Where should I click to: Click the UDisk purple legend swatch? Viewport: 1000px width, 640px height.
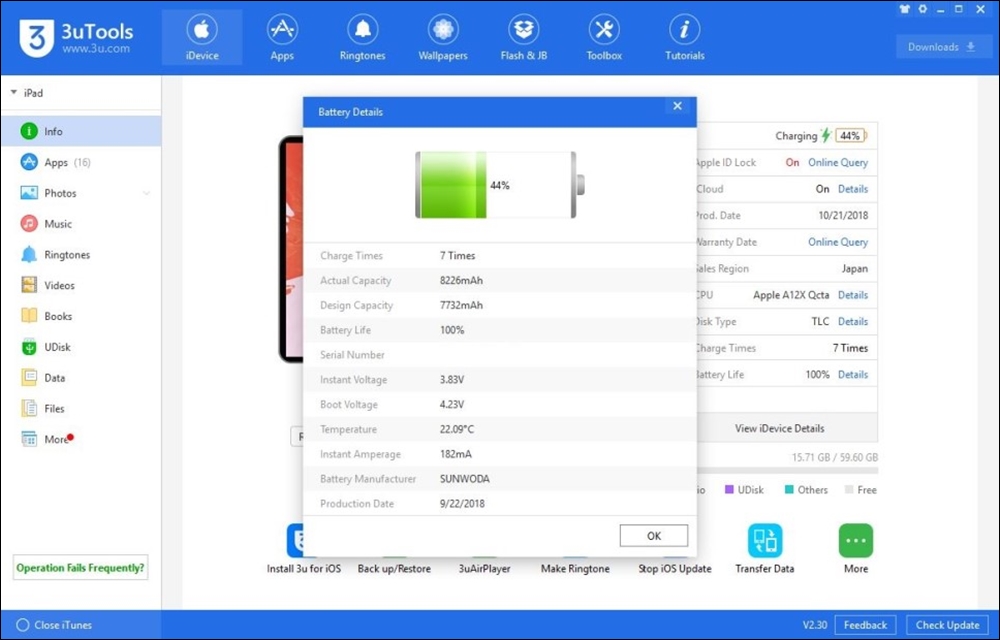pos(729,490)
